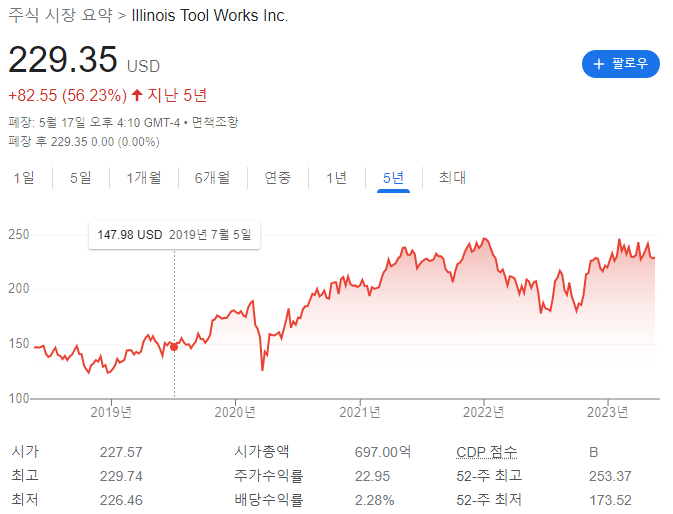Click the red data point on chart
The image size is (673, 514).
(174, 347)
